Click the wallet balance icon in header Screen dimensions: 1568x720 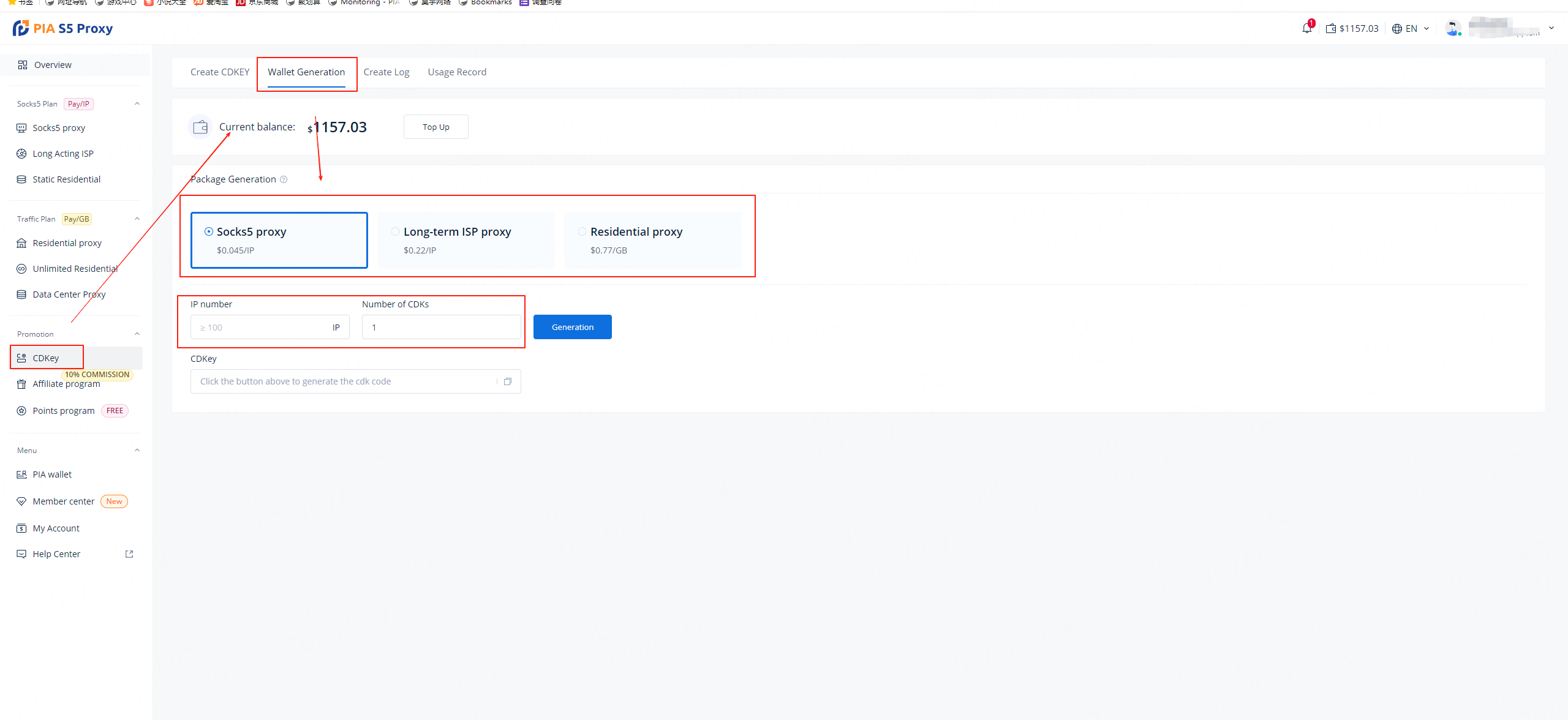pyautogui.click(x=1331, y=28)
